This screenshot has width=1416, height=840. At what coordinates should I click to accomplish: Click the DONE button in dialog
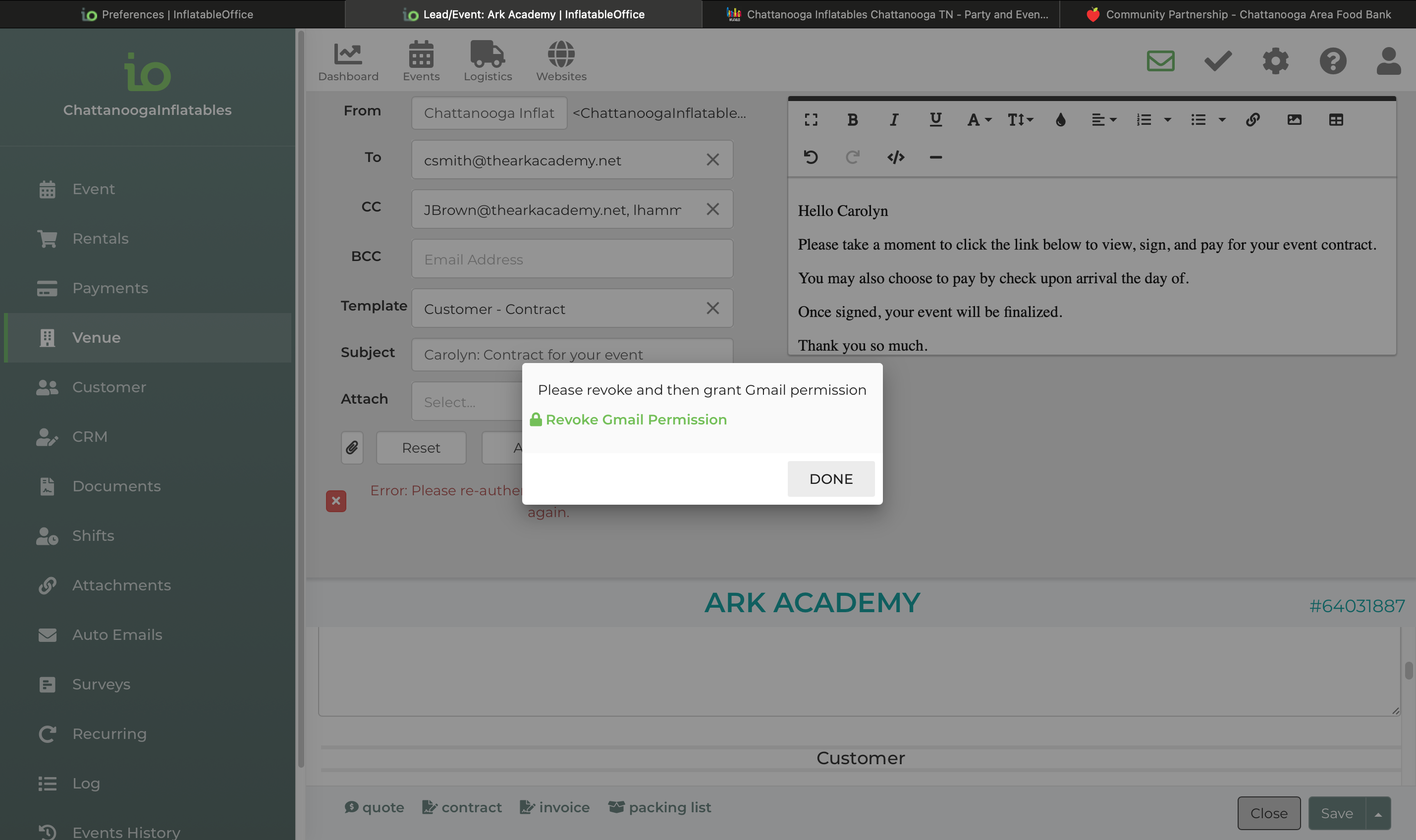coord(830,479)
